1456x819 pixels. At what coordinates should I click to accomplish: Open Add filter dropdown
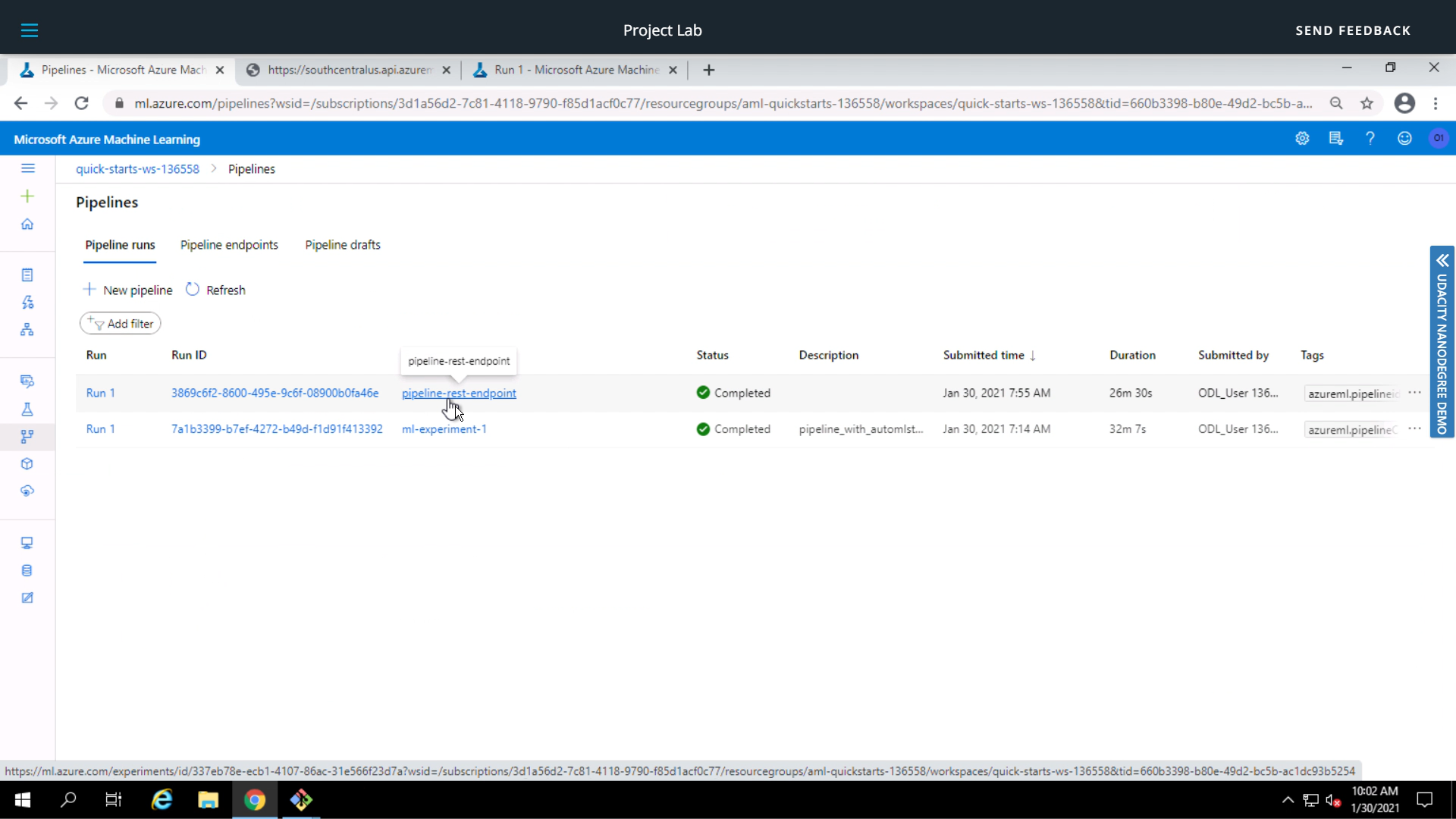[x=120, y=323]
